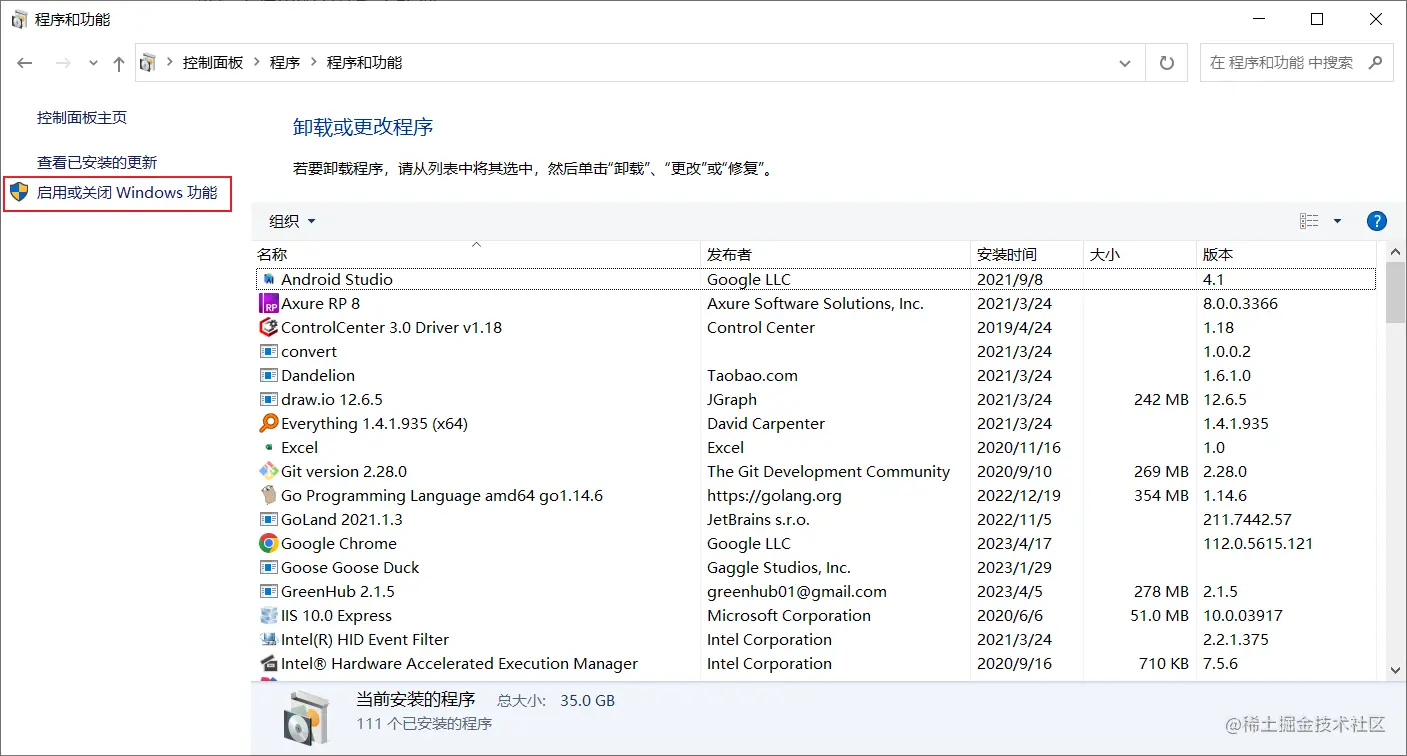Open 查看已安装的更新 link
This screenshot has height=756, width=1407.
97,162
